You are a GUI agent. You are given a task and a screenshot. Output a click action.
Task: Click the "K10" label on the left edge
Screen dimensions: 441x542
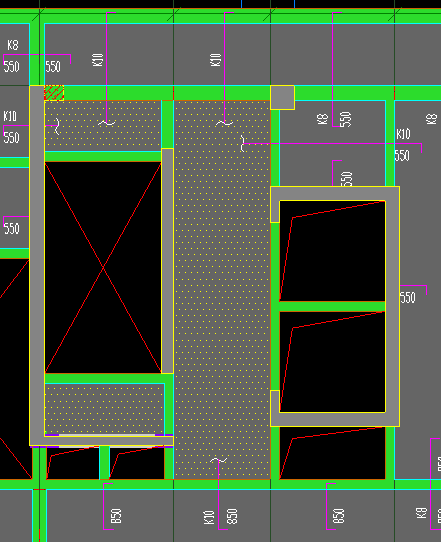pos(10,116)
